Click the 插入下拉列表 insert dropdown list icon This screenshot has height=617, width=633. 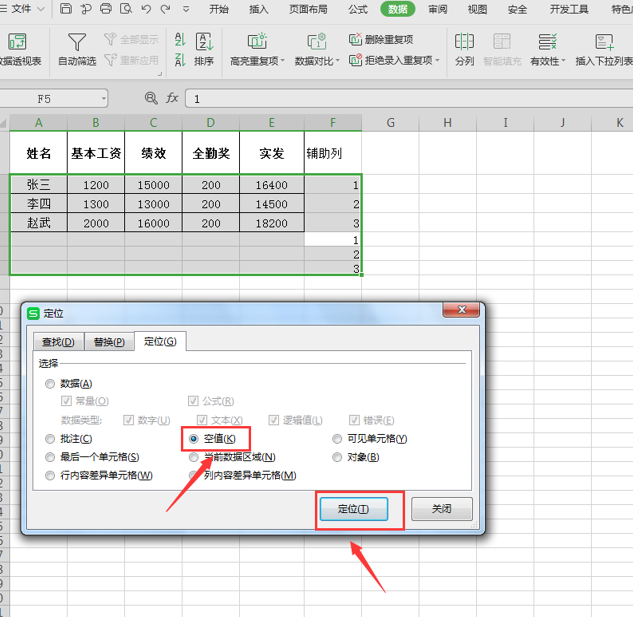point(604,41)
